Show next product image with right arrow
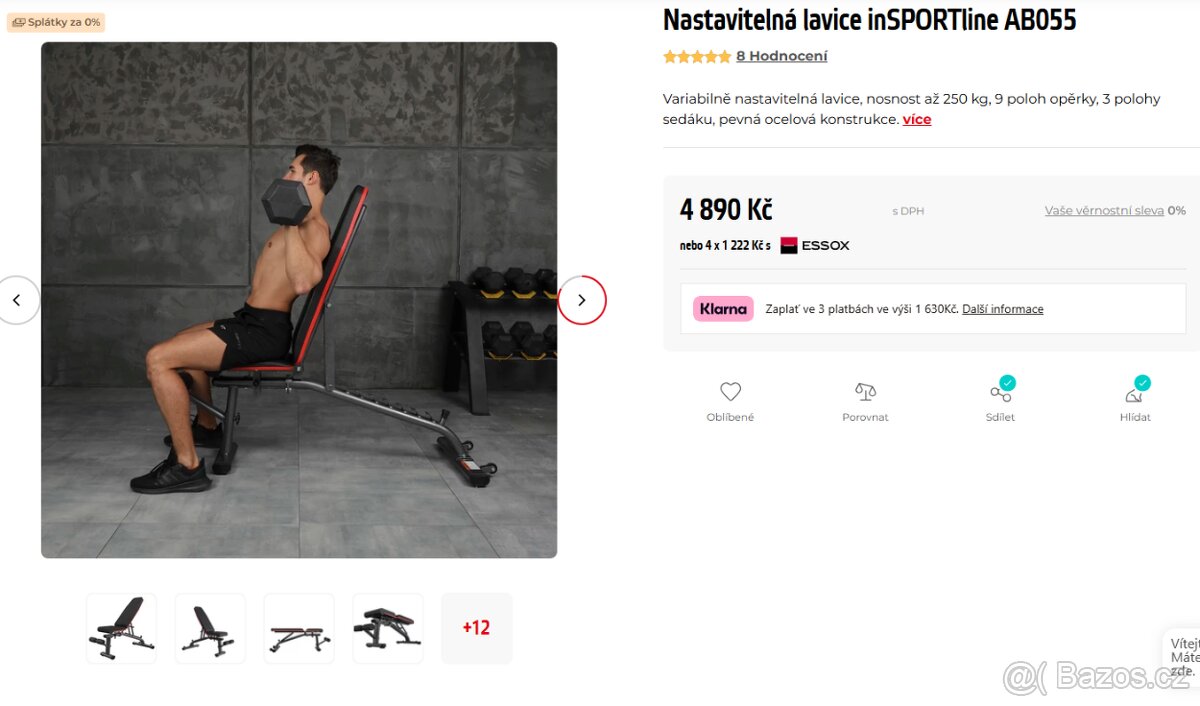The width and height of the screenshot is (1200, 706). 582,300
